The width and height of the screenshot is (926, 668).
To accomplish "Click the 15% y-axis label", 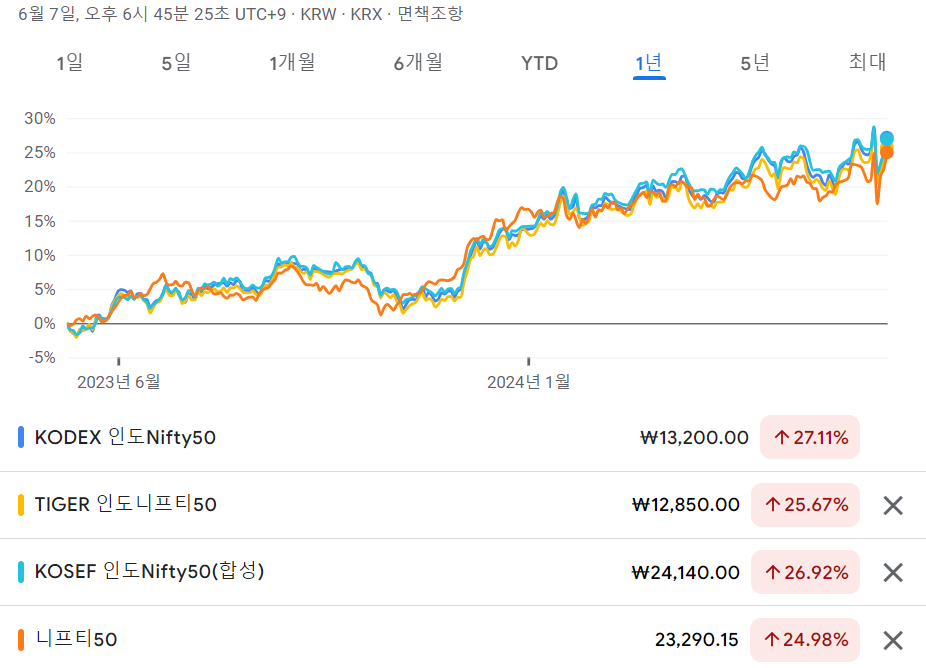I will [x=40, y=221].
